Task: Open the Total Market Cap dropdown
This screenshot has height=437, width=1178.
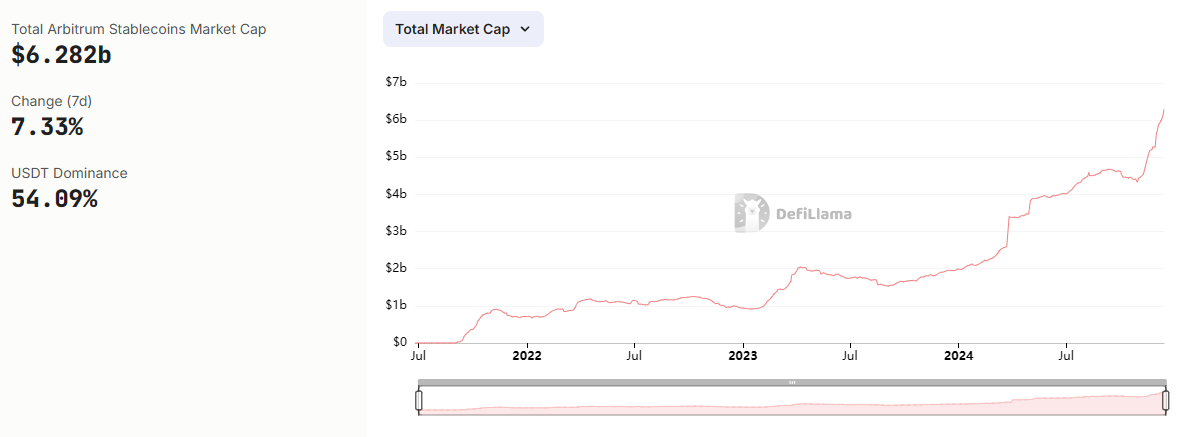Action: (x=463, y=29)
